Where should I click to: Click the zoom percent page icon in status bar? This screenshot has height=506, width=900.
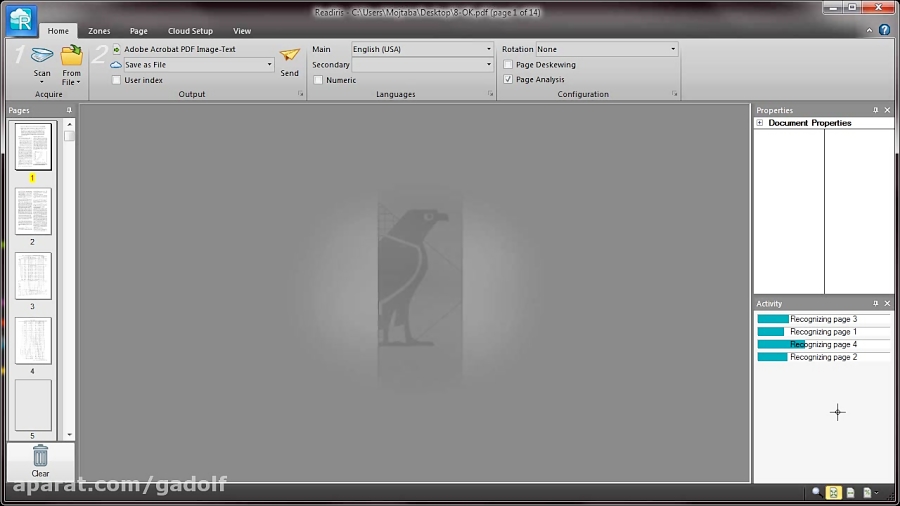coord(867,492)
